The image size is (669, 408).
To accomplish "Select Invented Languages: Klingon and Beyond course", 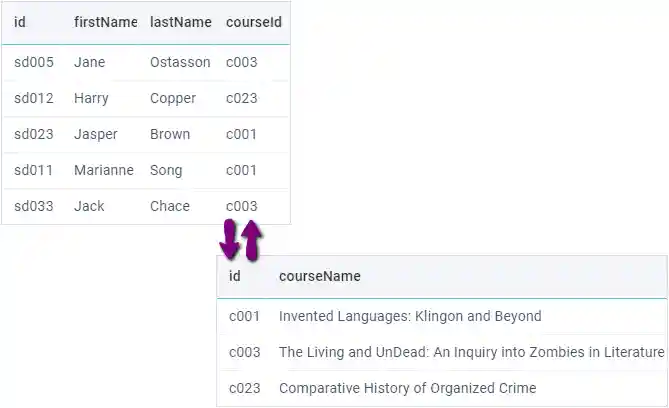I will [410, 316].
